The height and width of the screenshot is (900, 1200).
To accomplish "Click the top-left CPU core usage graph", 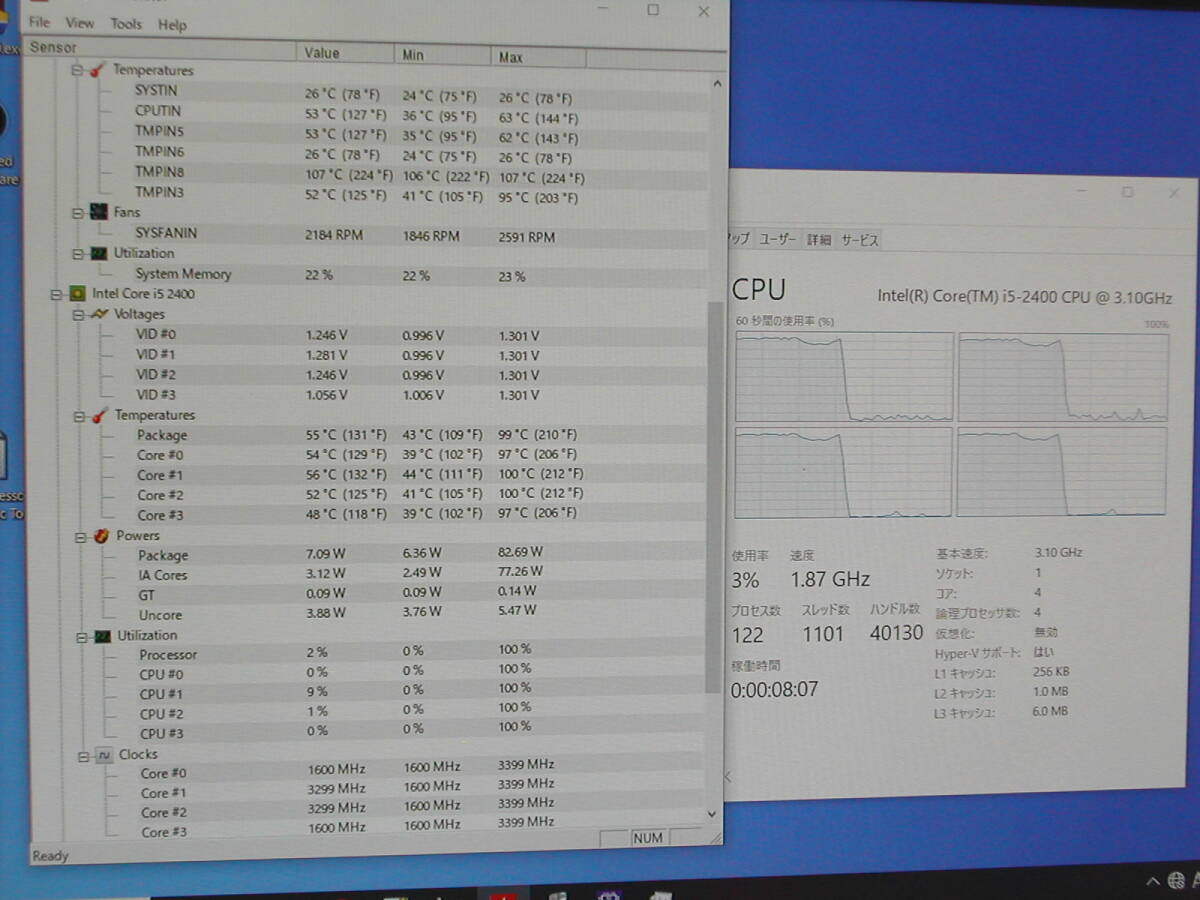I will point(845,377).
